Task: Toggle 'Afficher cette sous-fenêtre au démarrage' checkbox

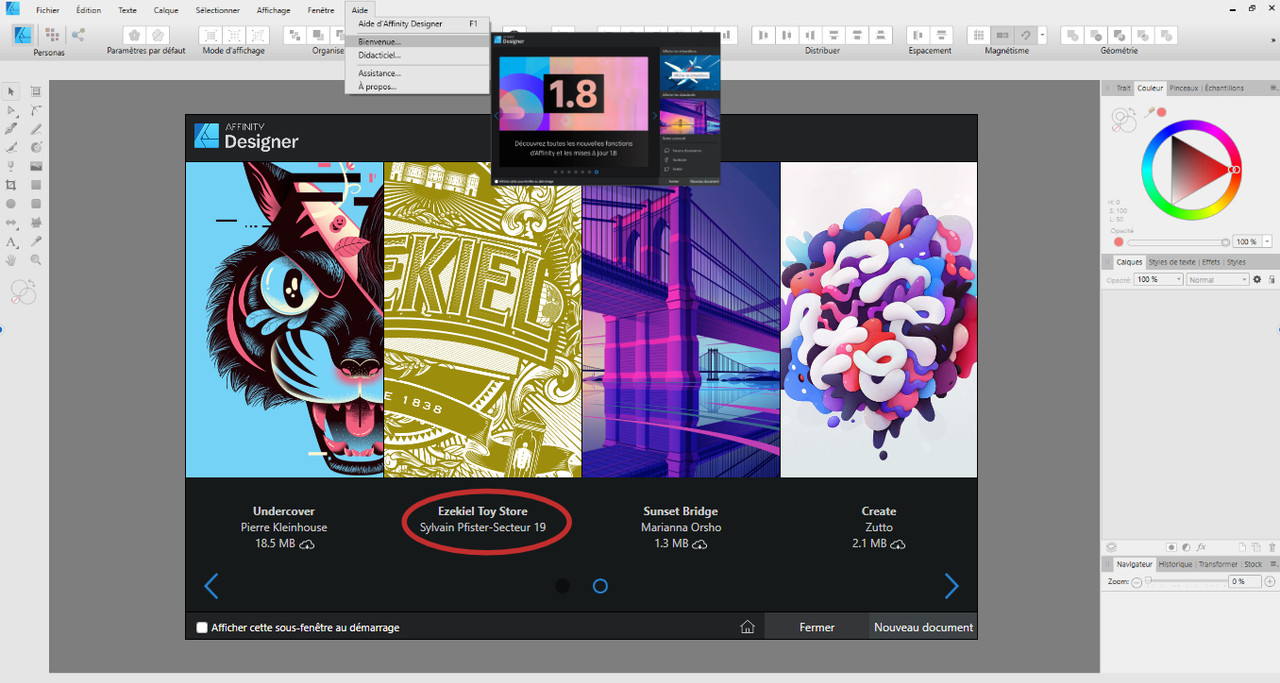Action: (x=202, y=628)
